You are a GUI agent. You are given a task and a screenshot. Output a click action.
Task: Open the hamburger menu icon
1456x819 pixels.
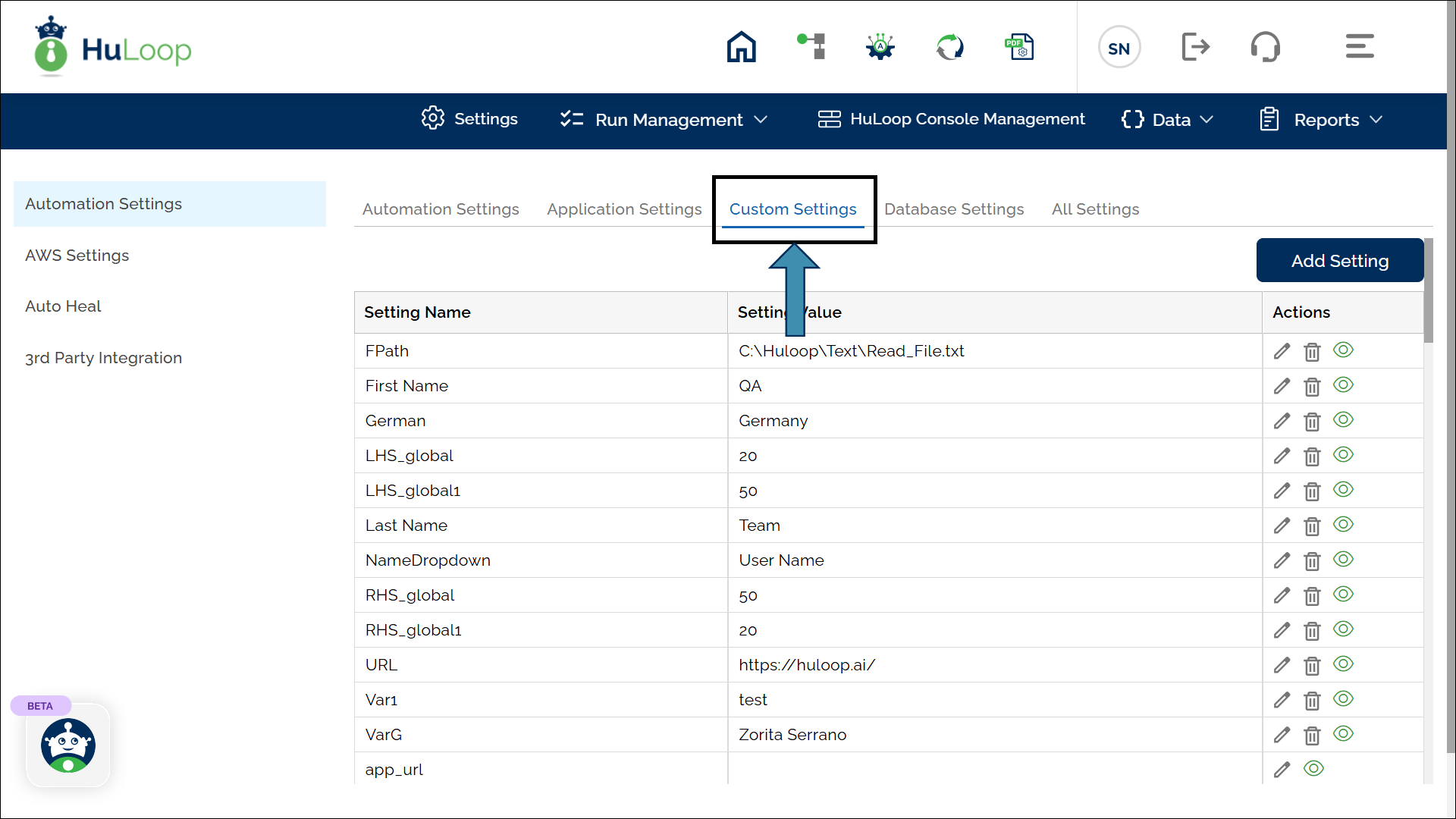(1360, 47)
